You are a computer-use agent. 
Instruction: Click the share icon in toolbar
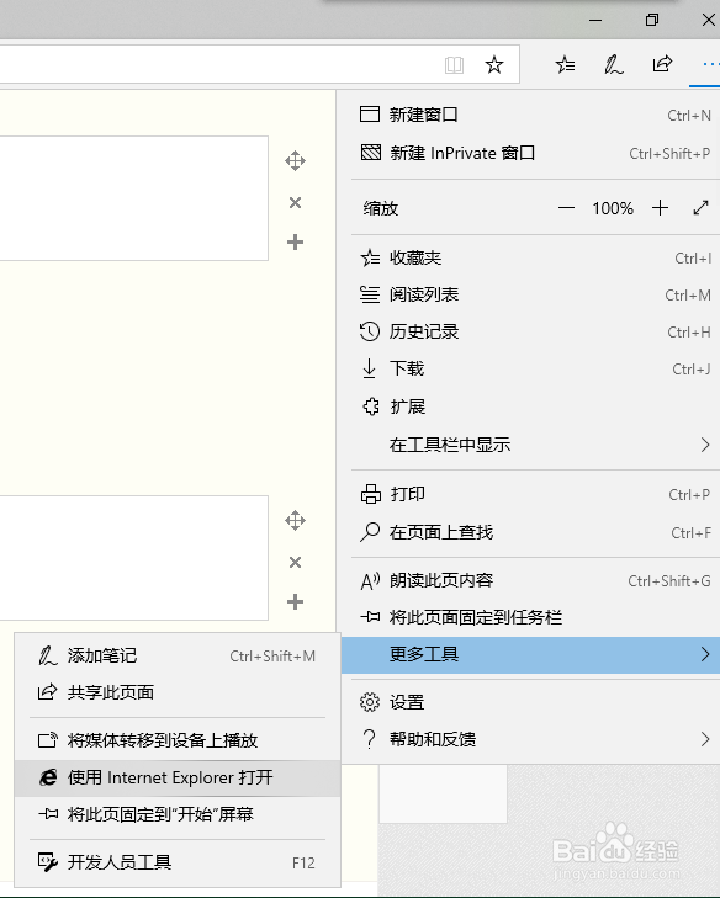(662, 65)
